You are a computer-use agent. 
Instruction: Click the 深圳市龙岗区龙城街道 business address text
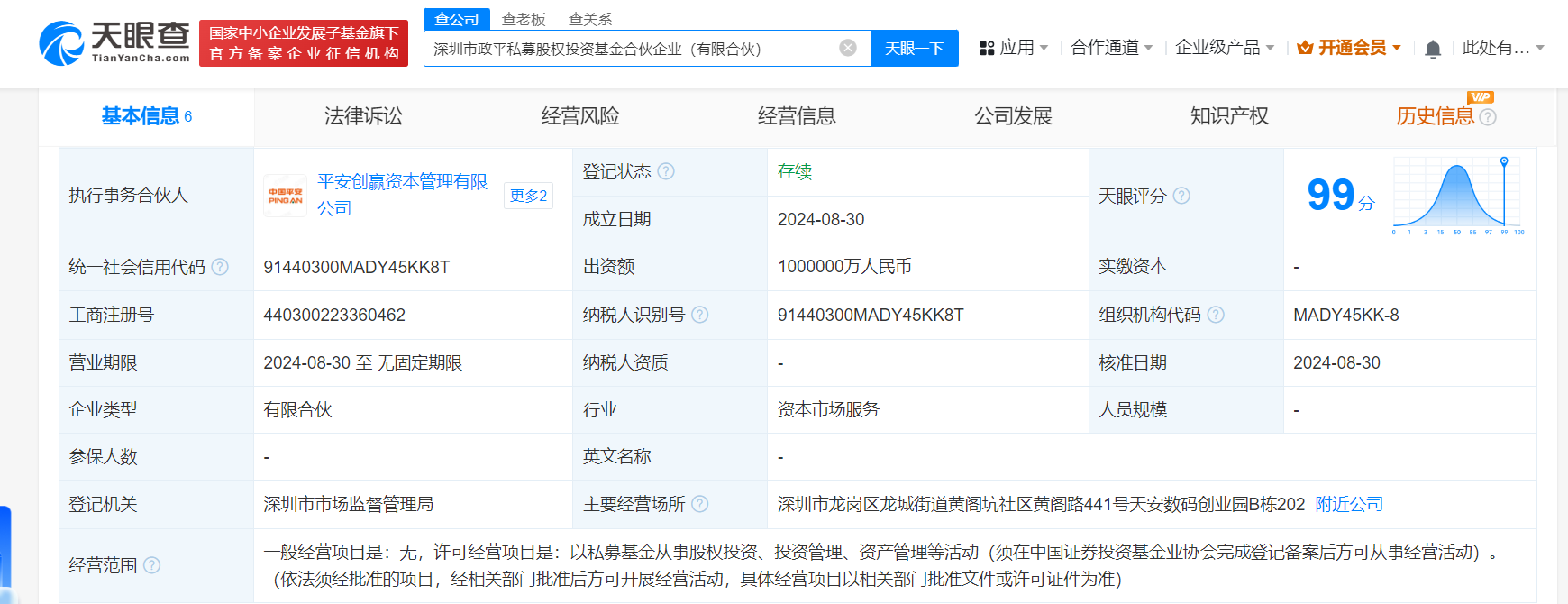pos(1041,504)
